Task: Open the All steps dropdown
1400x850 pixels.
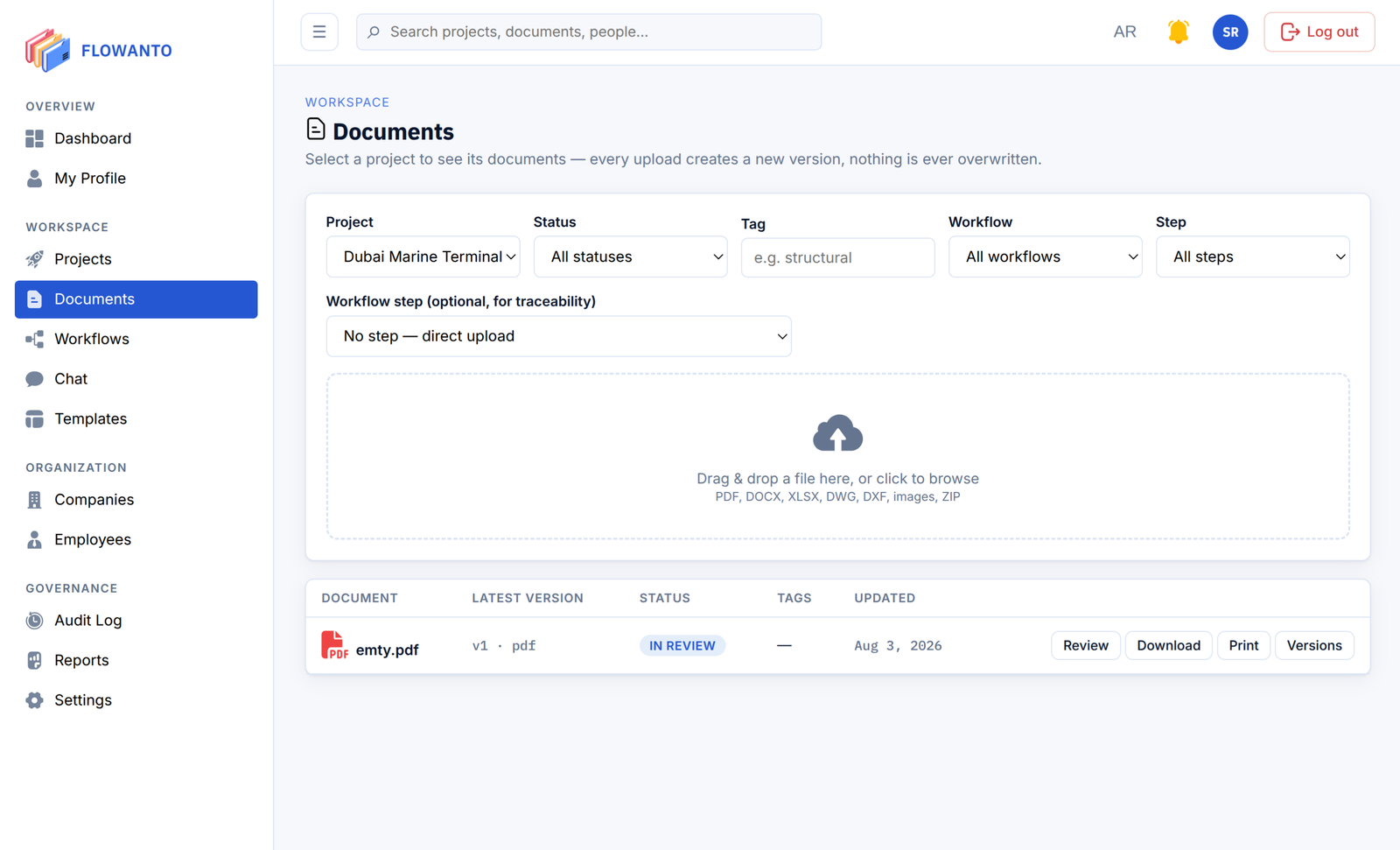Action: point(1253,256)
